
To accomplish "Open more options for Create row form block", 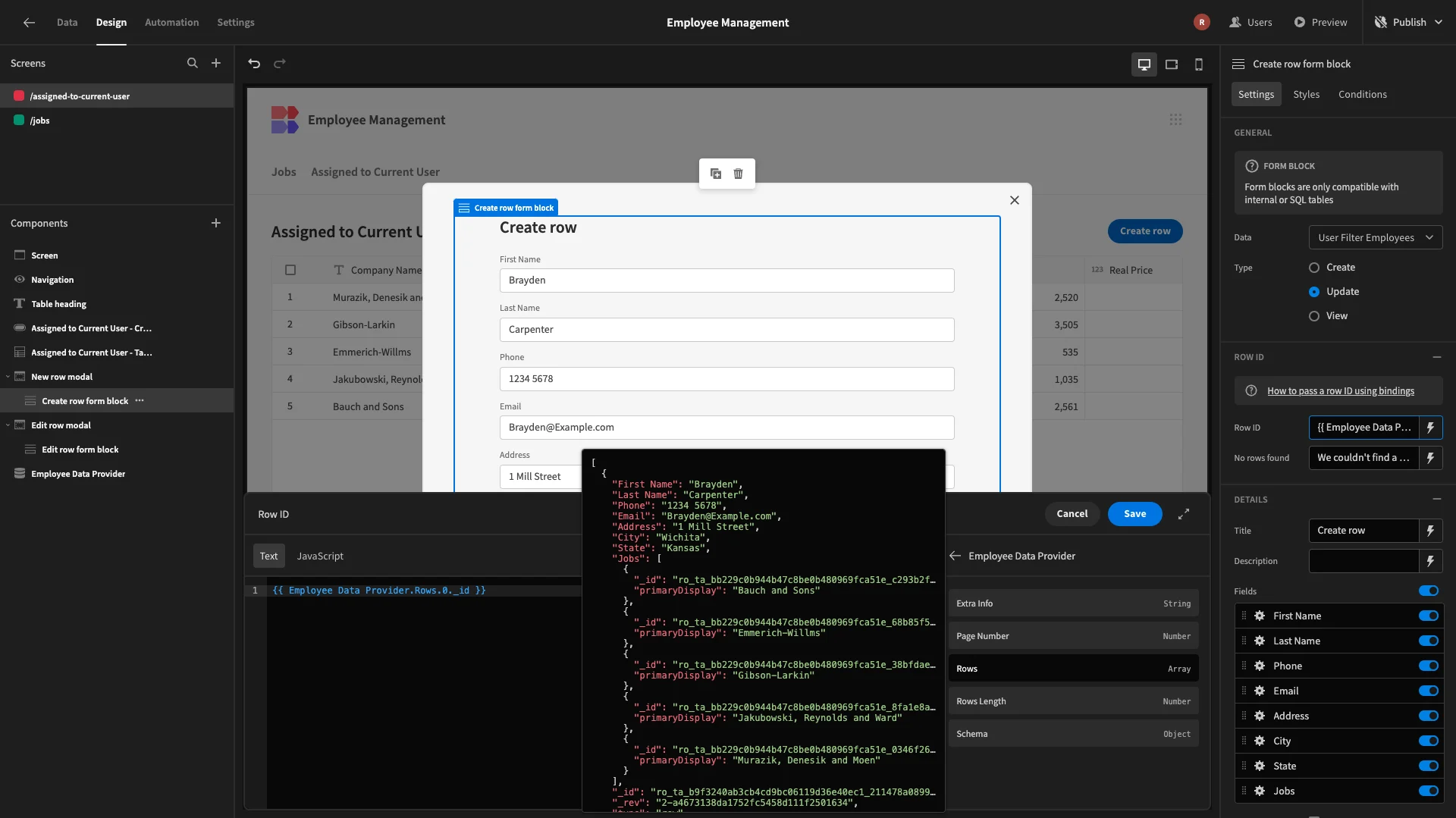I will [x=140, y=401].
